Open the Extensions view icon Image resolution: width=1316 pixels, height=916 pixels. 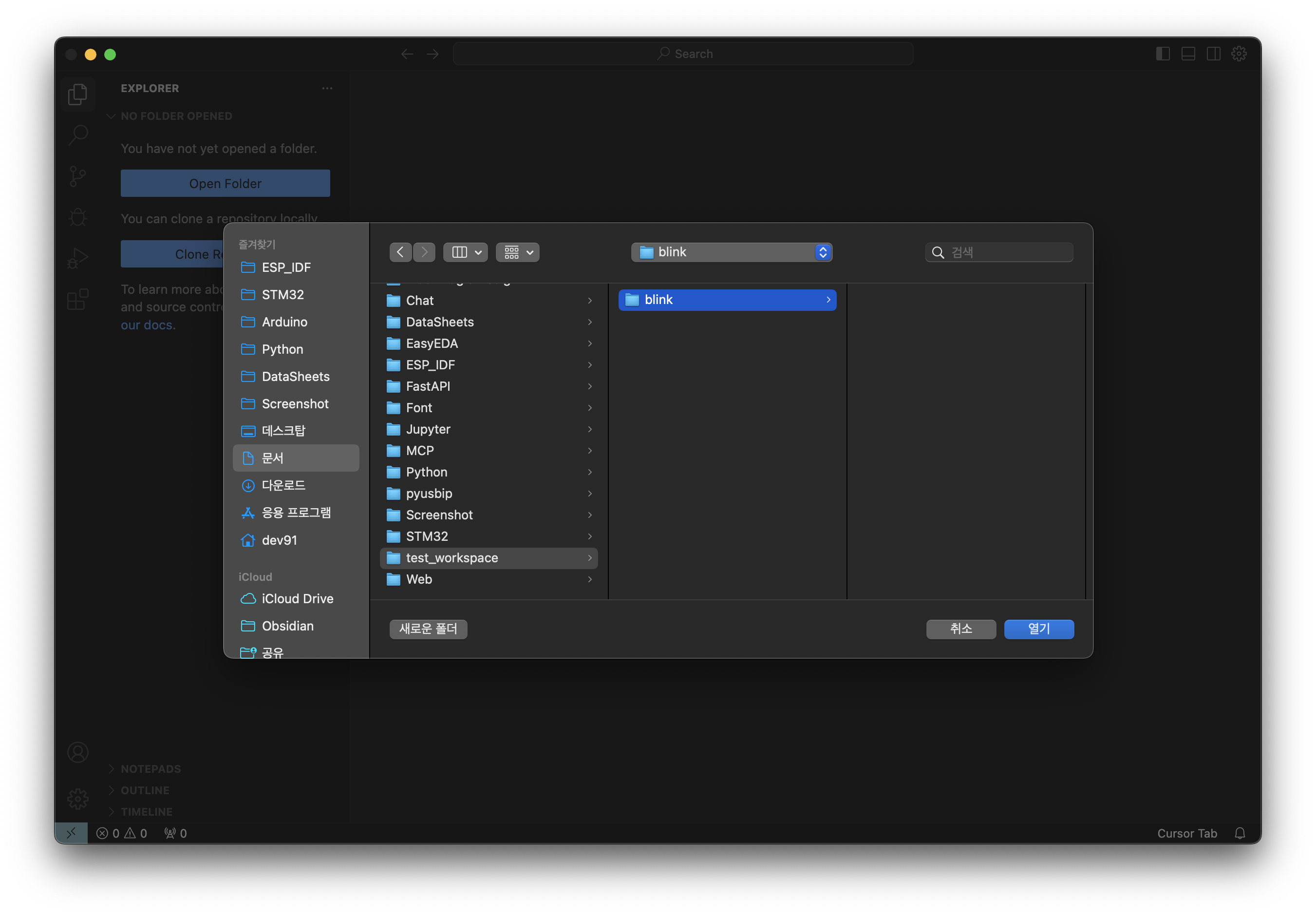pyautogui.click(x=77, y=299)
